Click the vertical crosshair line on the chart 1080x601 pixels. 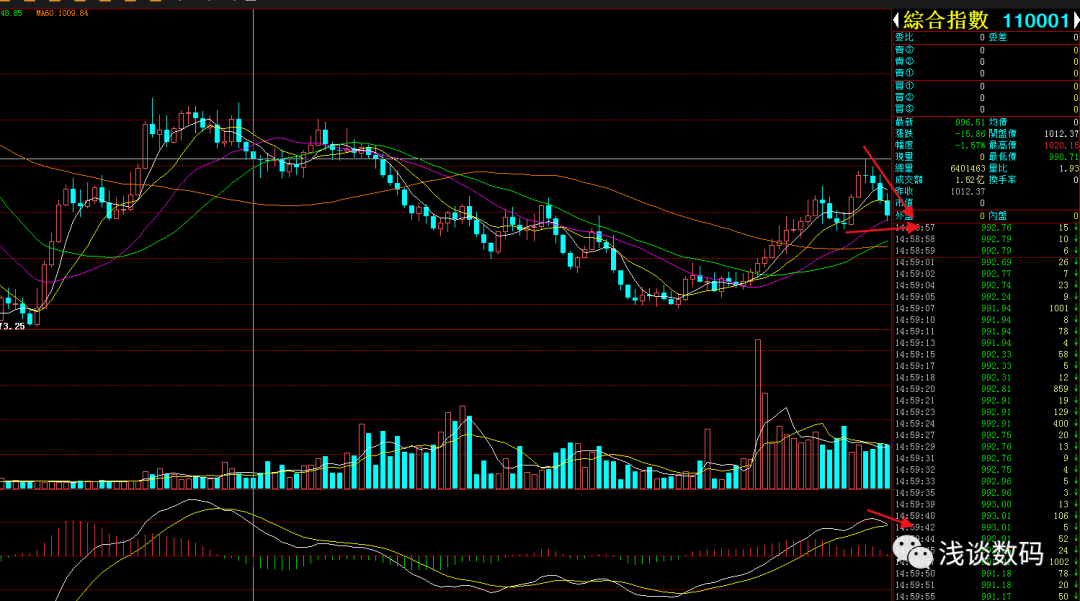pos(253,303)
